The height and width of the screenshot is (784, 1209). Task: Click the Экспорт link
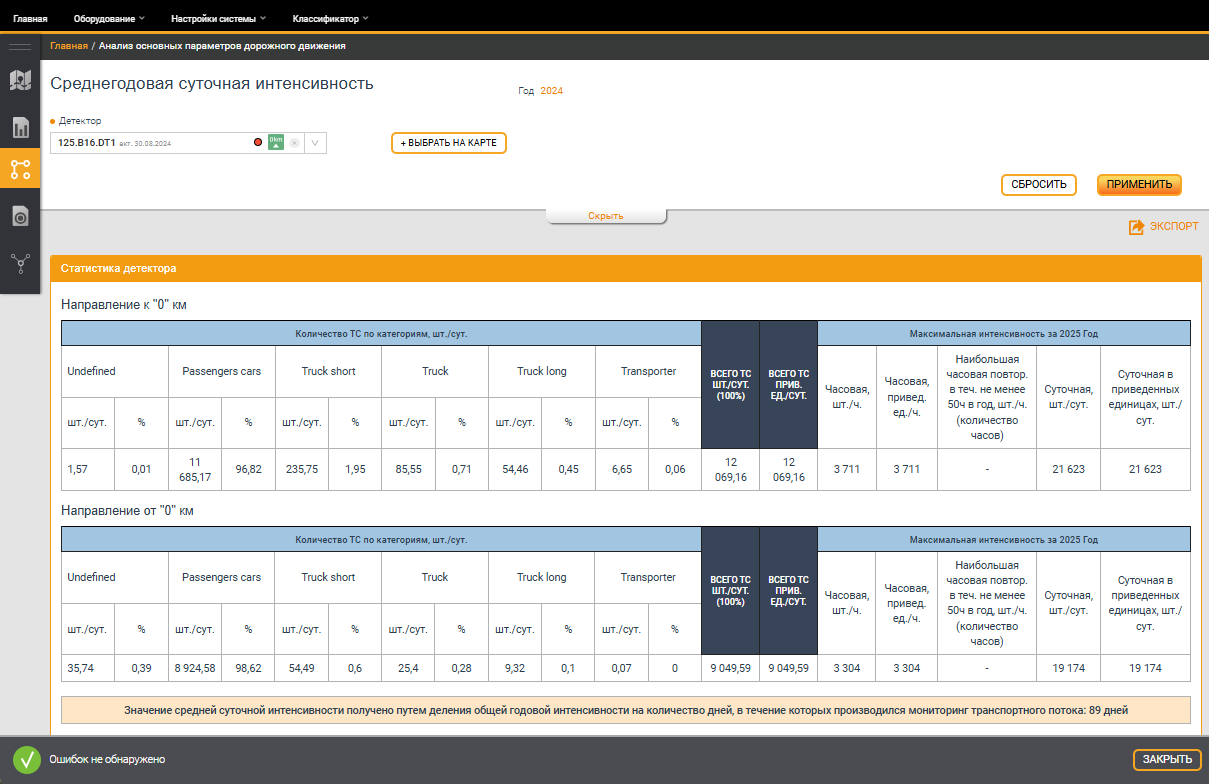(x=1173, y=227)
